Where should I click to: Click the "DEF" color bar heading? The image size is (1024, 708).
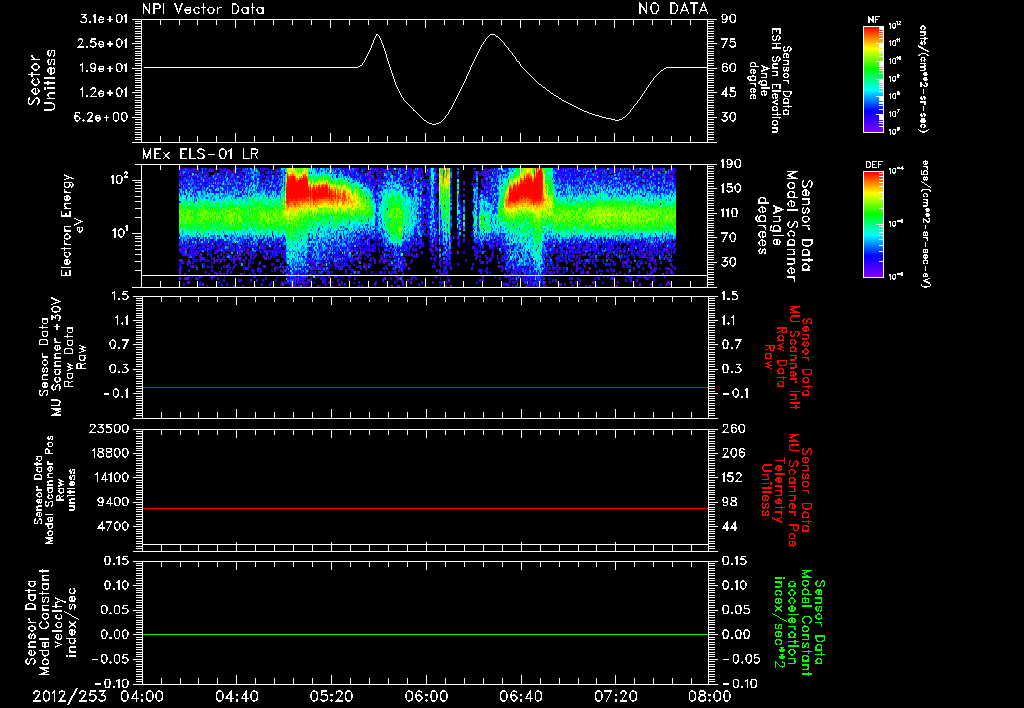pos(874,165)
